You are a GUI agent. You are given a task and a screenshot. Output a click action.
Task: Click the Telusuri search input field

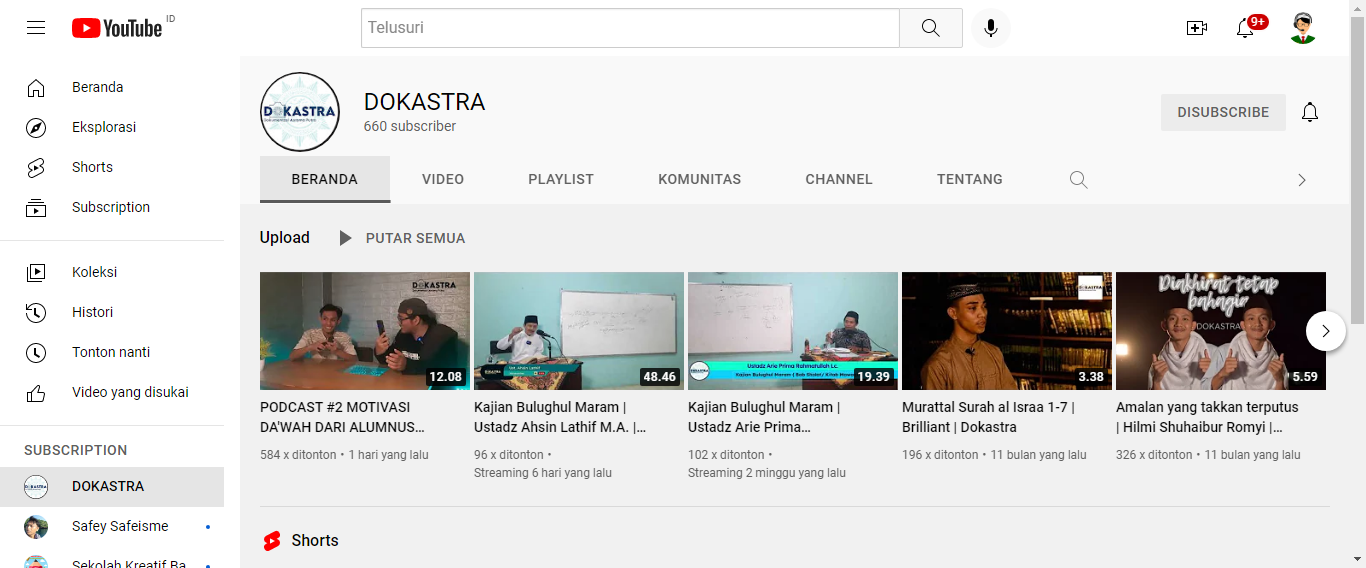tap(630, 28)
